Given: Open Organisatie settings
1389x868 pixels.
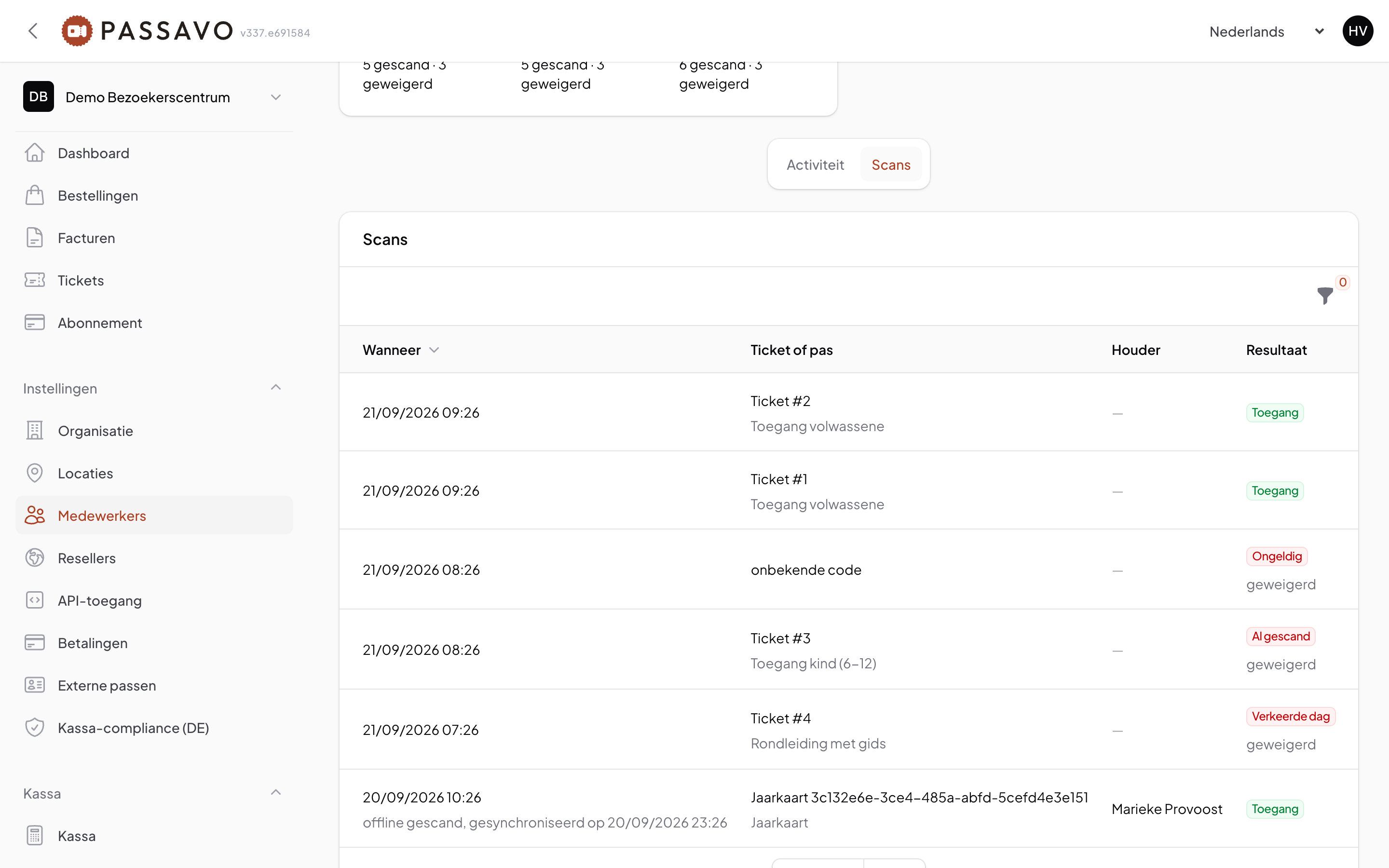Looking at the screenshot, I should tap(154, 431).
